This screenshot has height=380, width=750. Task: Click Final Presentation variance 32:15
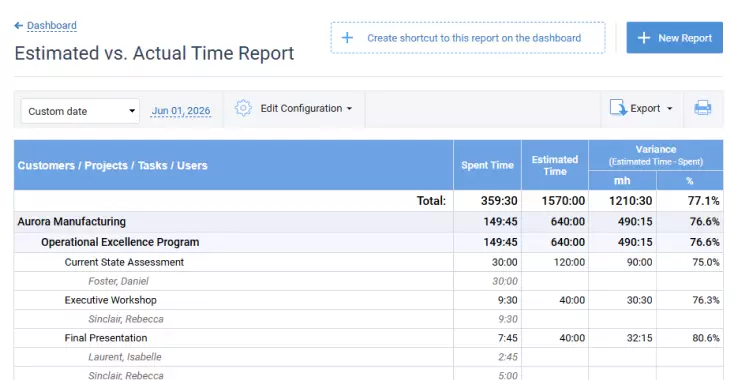[x=640, y=338]
